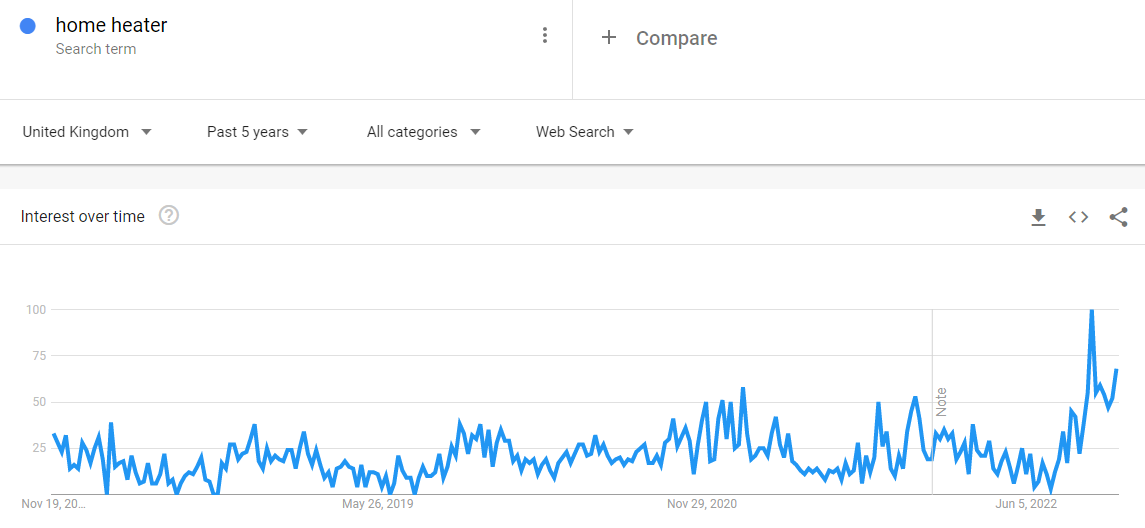
Task: Open the help icon beside Interest over time
Action: tap(169, 216)
